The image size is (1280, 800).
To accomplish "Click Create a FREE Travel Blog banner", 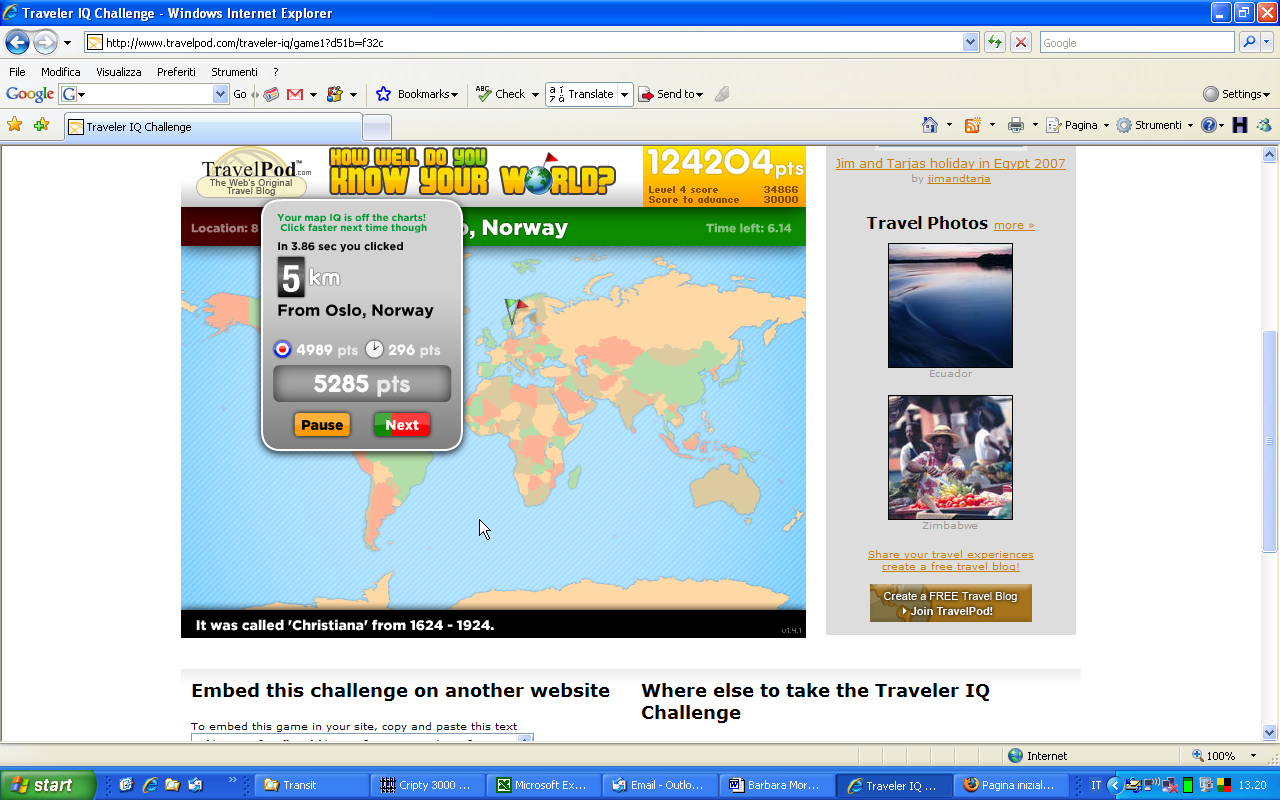I will 950,603.
